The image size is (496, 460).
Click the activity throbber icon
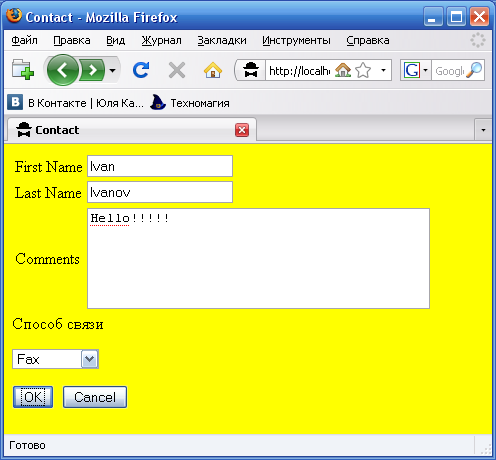[478, 40]
